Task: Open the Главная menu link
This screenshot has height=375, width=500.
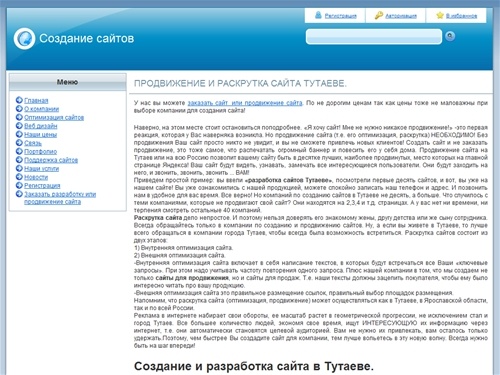Action: click(x=36, y=101)
